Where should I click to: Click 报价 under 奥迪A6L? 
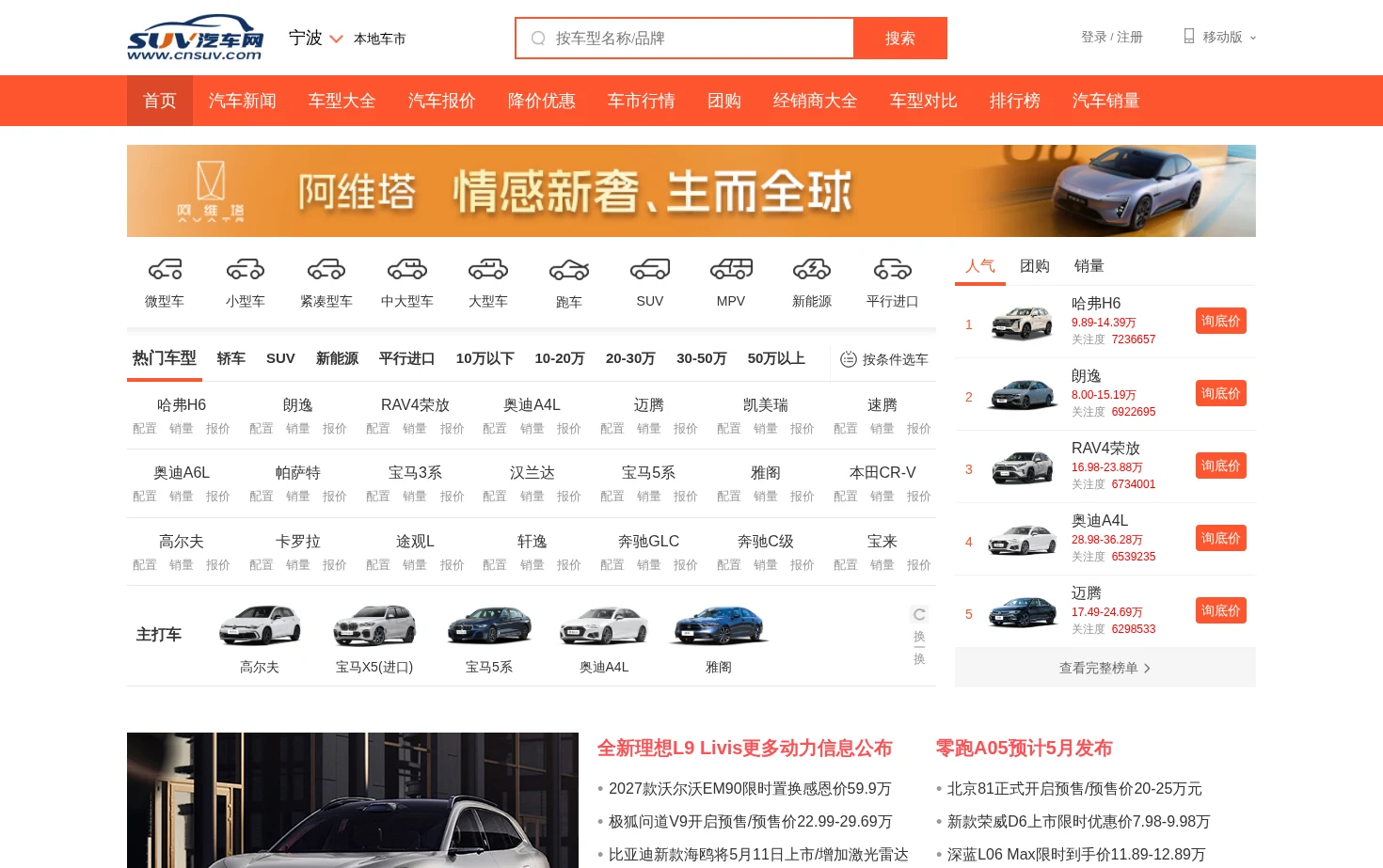218,496
